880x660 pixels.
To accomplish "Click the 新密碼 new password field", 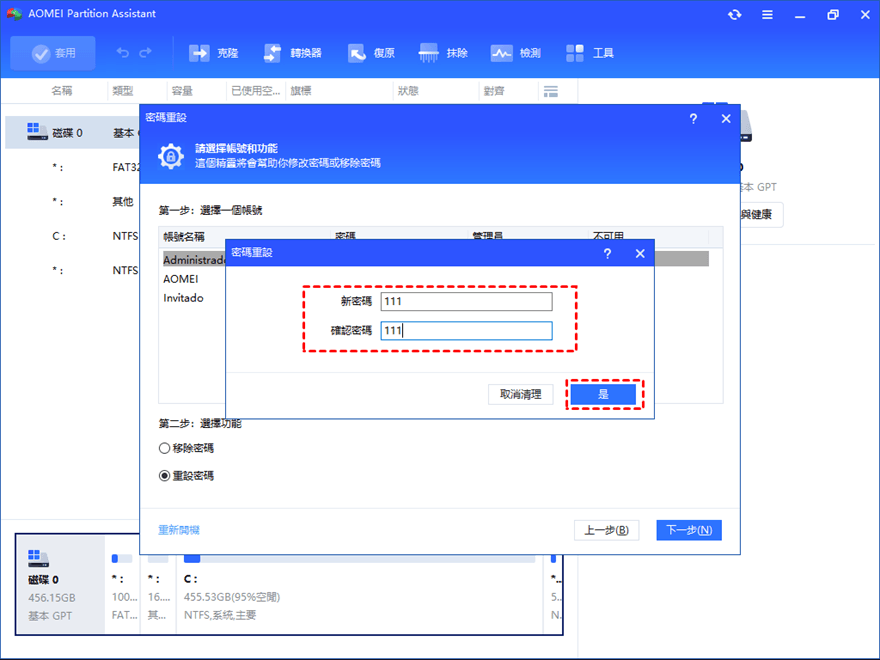I will pos(465,302).
